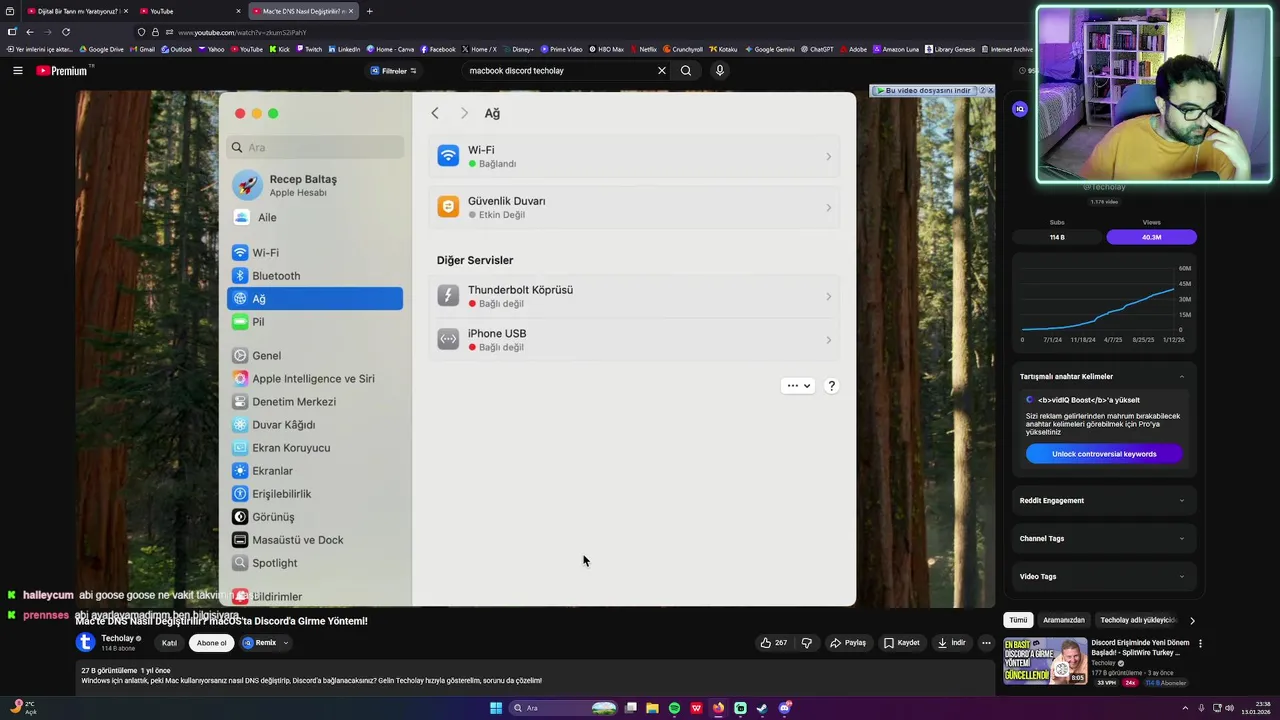Open the ellipsis dropdown in macOS Ağ pane
Viewport: 1280px width, 720px height.
[798, 386]
